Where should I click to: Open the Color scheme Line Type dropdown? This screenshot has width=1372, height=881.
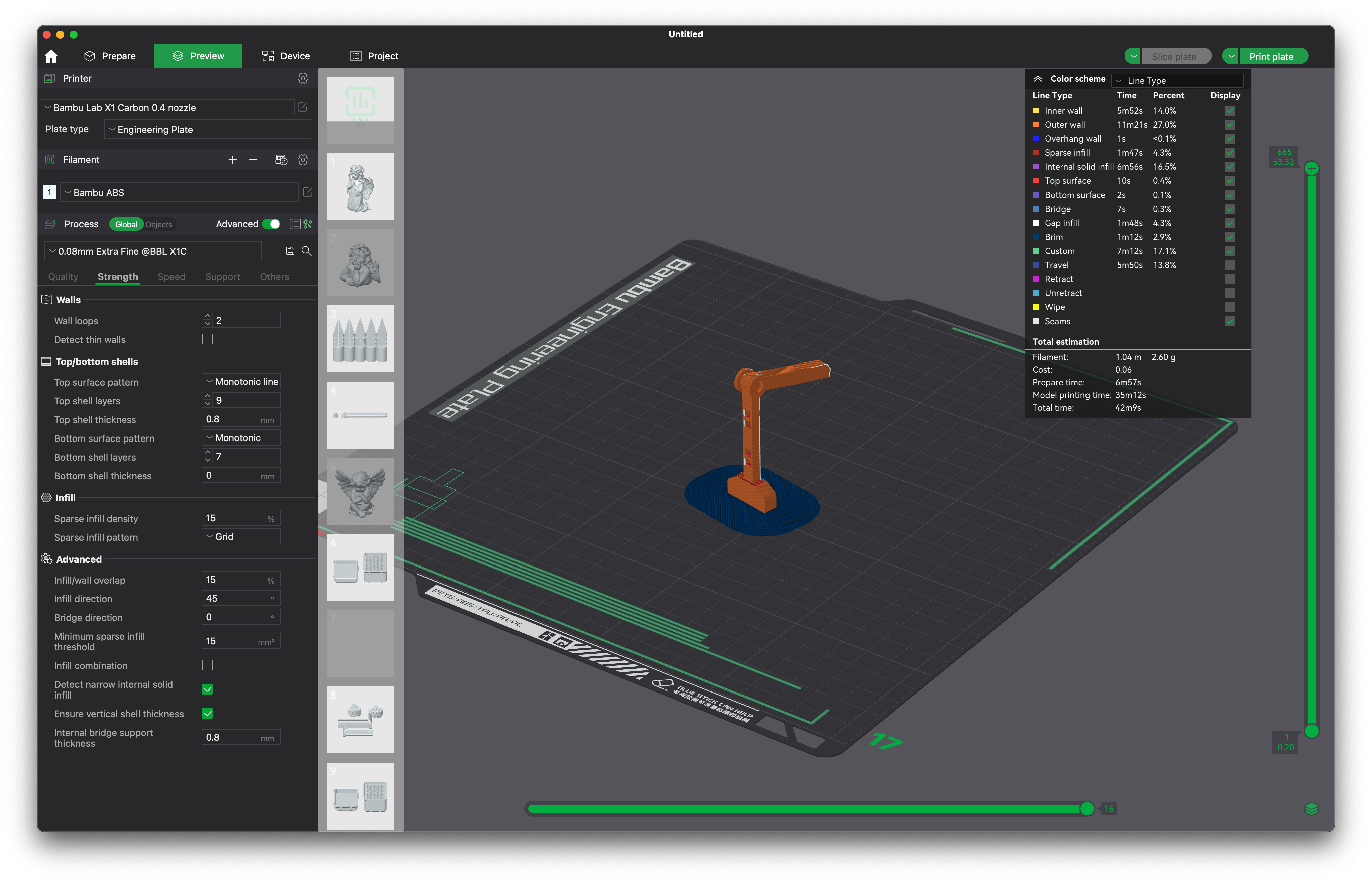pyautogui.click(x=1177, y=80)
